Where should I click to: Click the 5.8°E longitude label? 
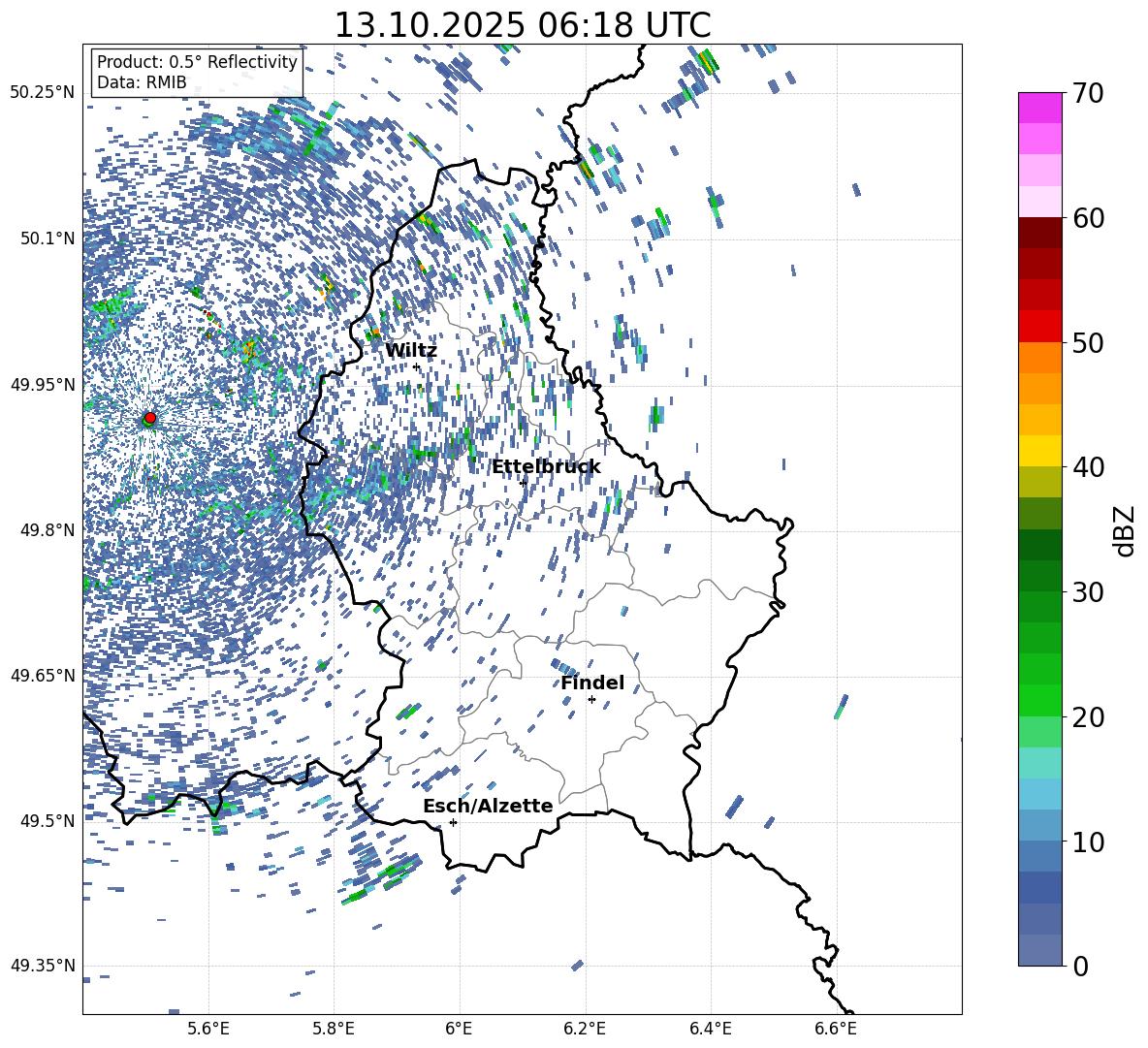[334, 1029]
